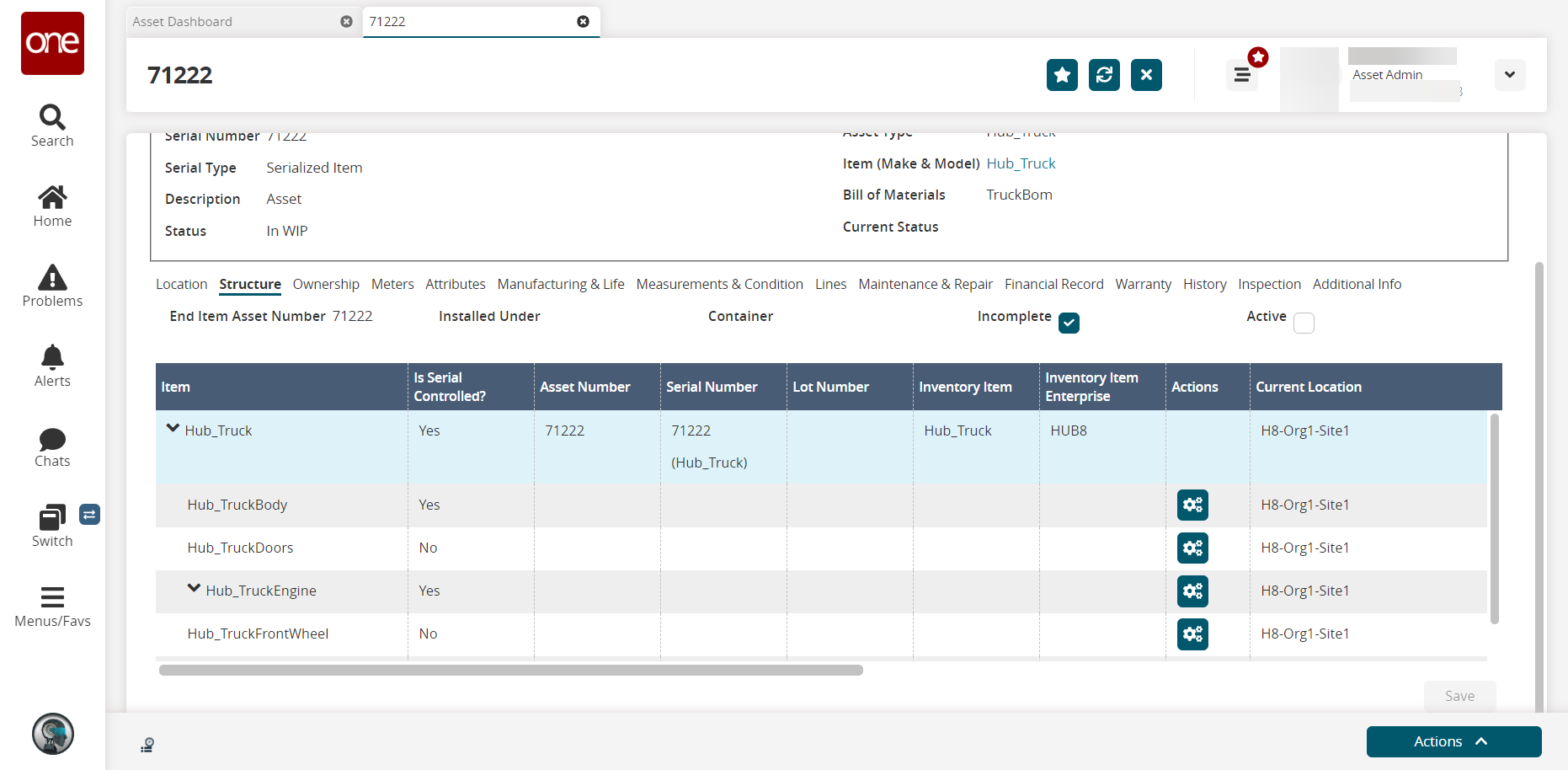The image size is (1568, 770).
Task: Expand the Actions menu at bottom
Action: [x=1453, y=741]
